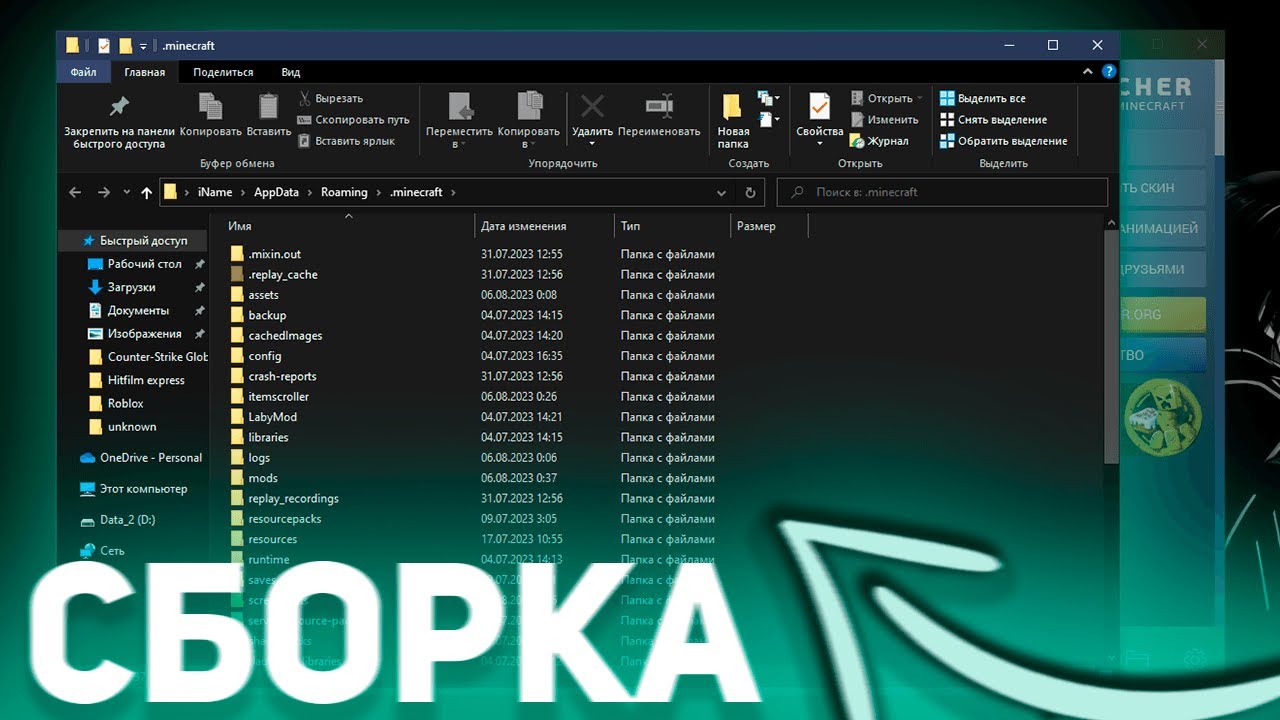Open the blue Help question icon
The image size is (1280, 720).
pyautogui.click(x=1108, y=72)
